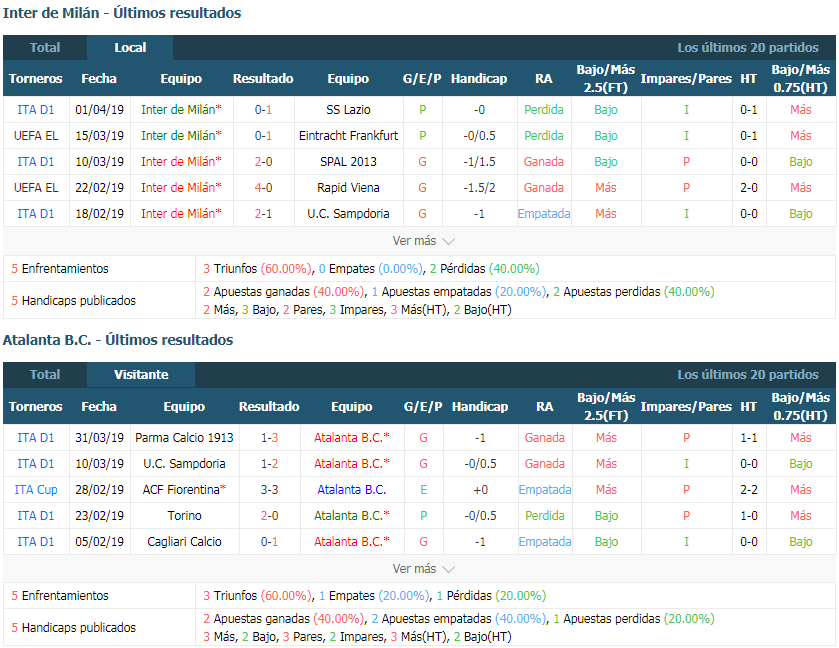Click the Resultado column header in Inter table
The image size is (839, 648).
click(x=263, y=79)
